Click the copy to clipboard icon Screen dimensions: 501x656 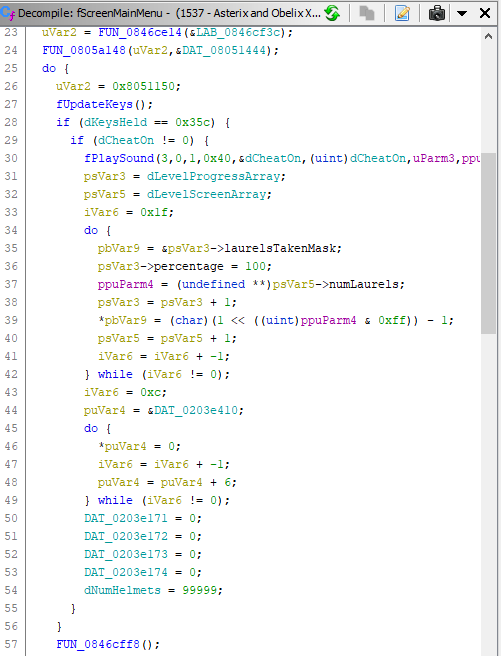(x=367, y=13)
